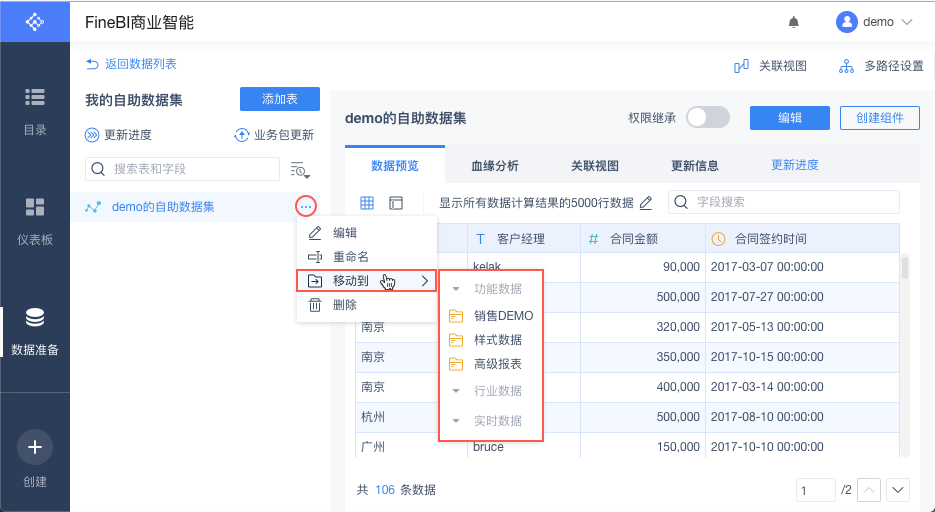Image resolution: width=935 pixels, height=512 pixels.
Task: Click the 返回数据列表 link
Action: click(132, 64)
